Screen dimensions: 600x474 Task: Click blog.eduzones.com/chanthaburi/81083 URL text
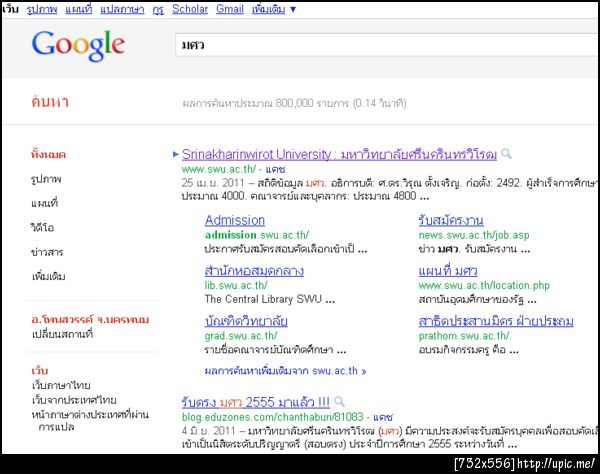coord(272,417)
